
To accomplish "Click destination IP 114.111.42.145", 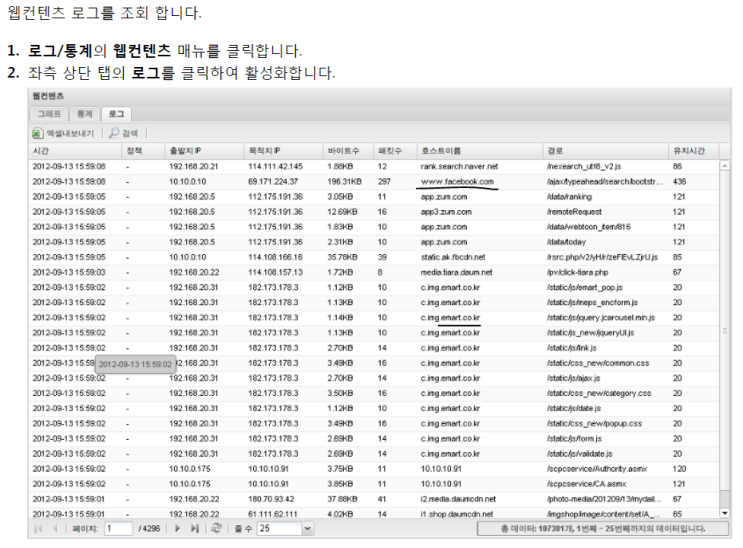I will 275,166.
